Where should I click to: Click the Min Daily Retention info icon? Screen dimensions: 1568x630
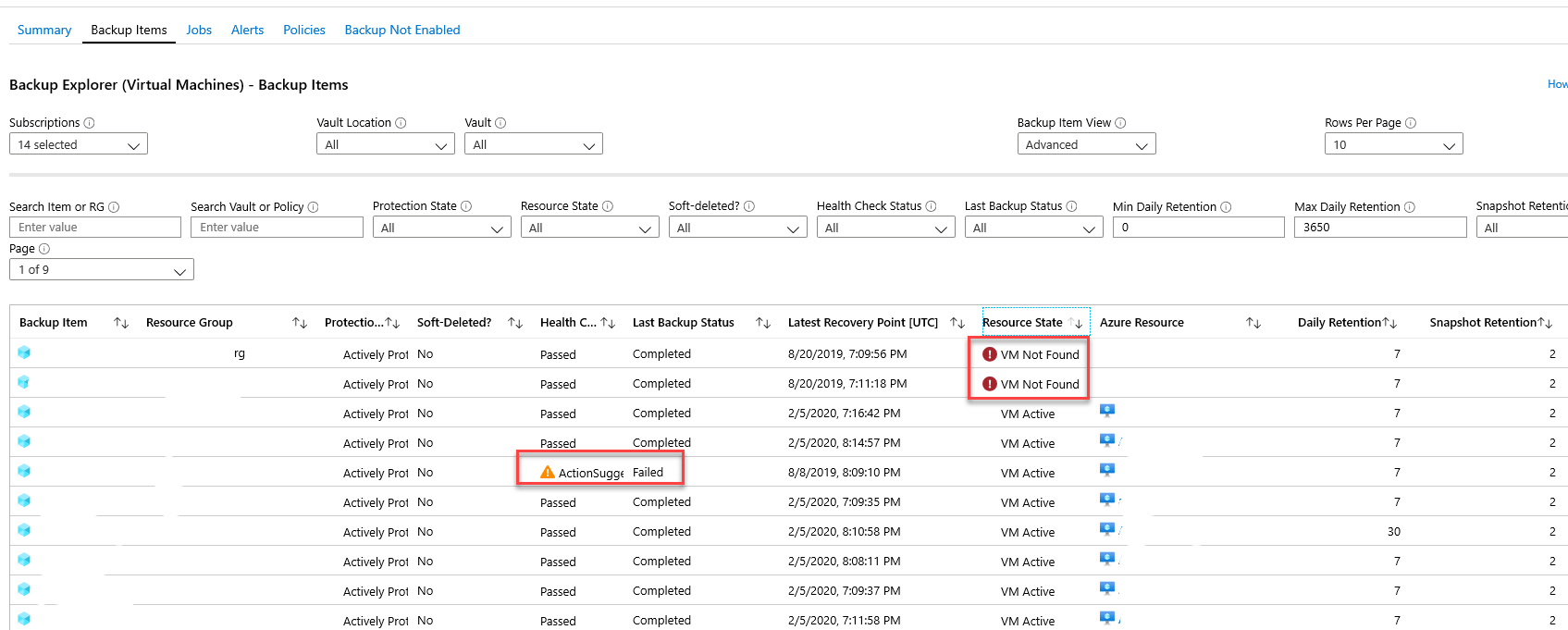click(x=1226, y=207)
